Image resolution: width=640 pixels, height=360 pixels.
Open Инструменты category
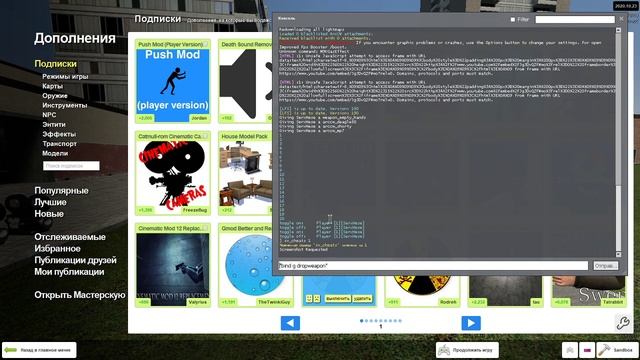(x=64, y=105)
